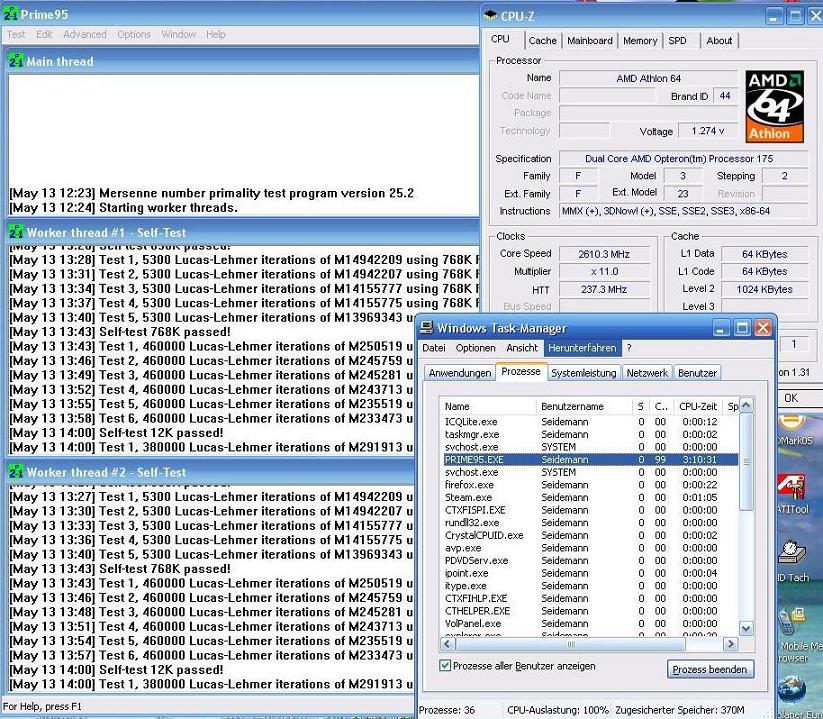Open the Help menu in Prime95
Image resolution: width=823 pixels, height=719 pixels.
[x=215, y=34]
